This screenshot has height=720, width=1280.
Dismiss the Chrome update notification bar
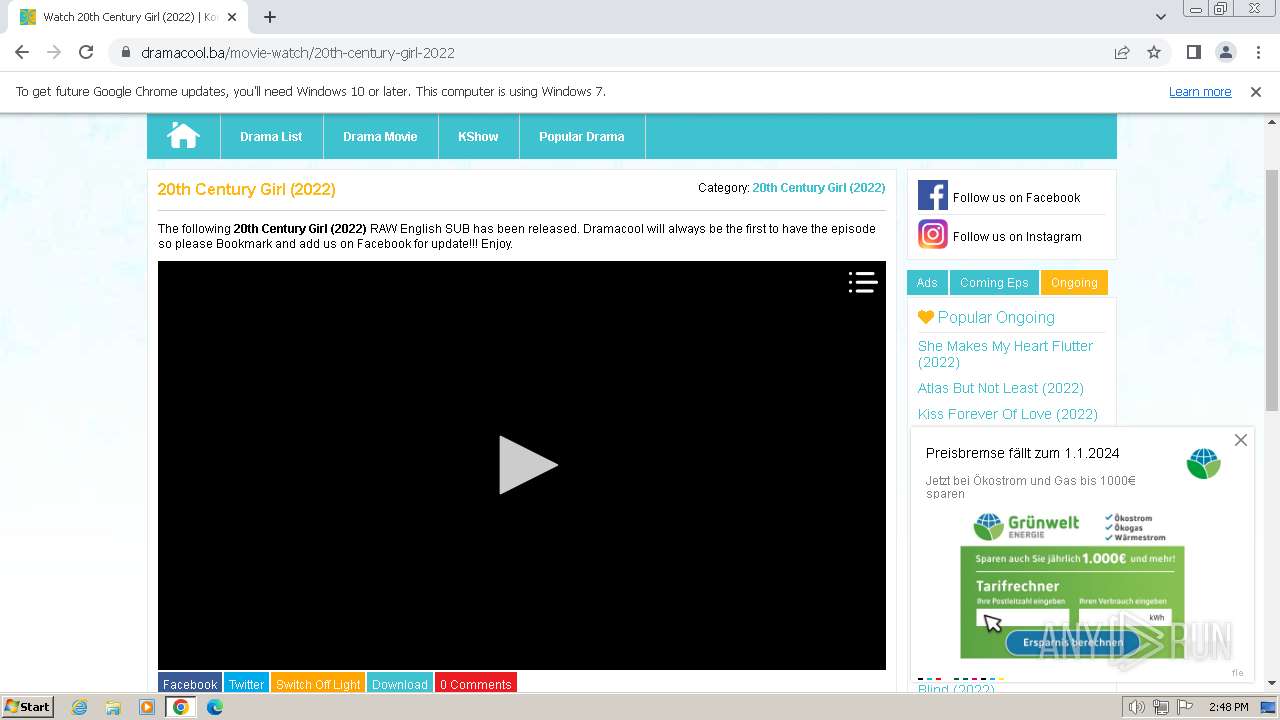click(1256, 91)
